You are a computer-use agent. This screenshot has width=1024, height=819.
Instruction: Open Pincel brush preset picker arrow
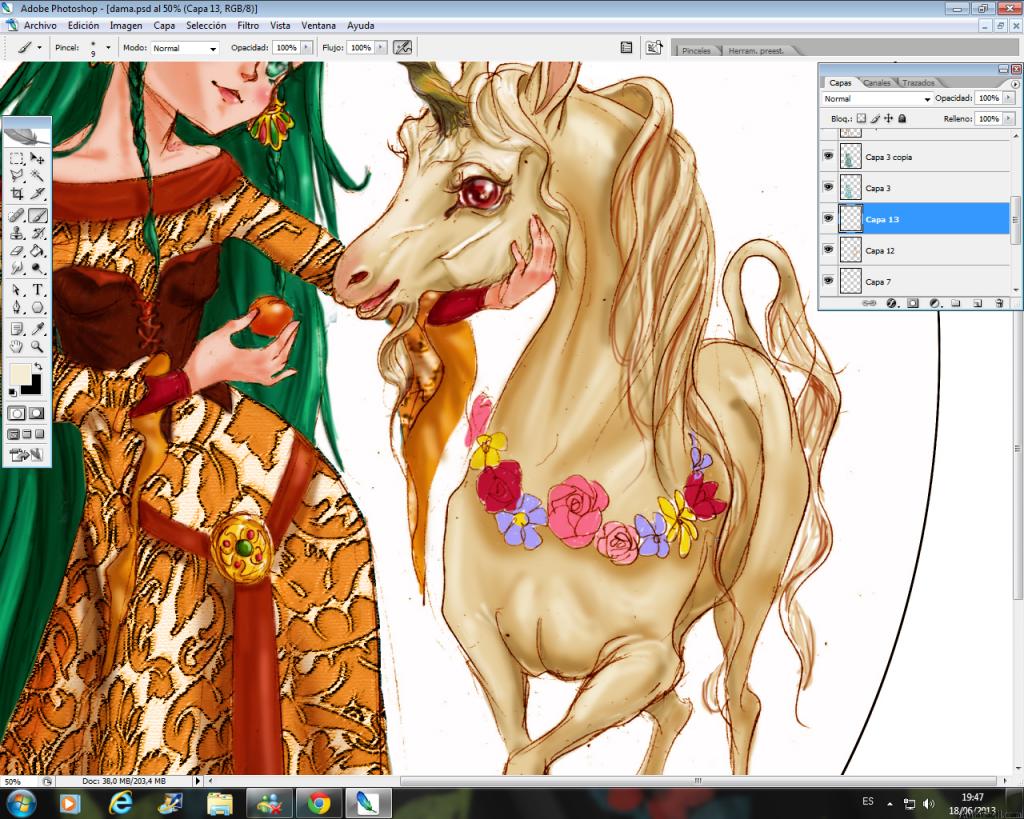click(x=108, y=48)
